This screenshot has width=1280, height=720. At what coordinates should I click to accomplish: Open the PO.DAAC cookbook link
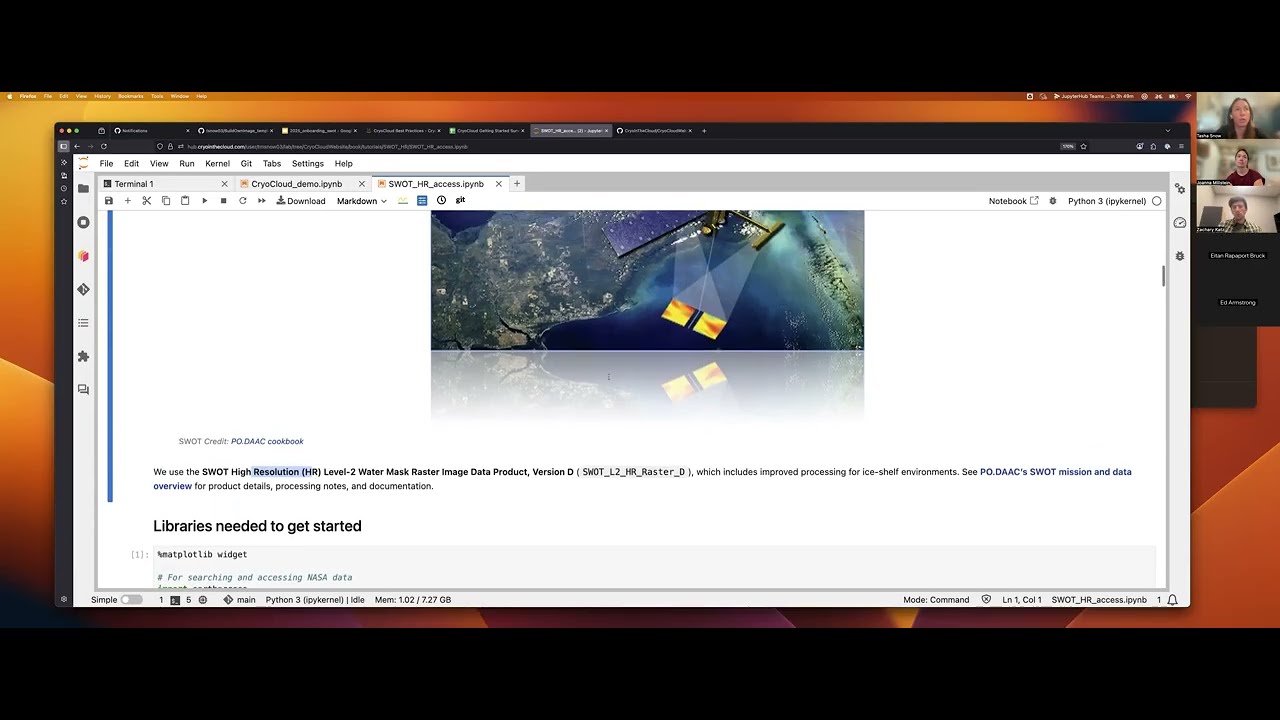coord(267,441)
